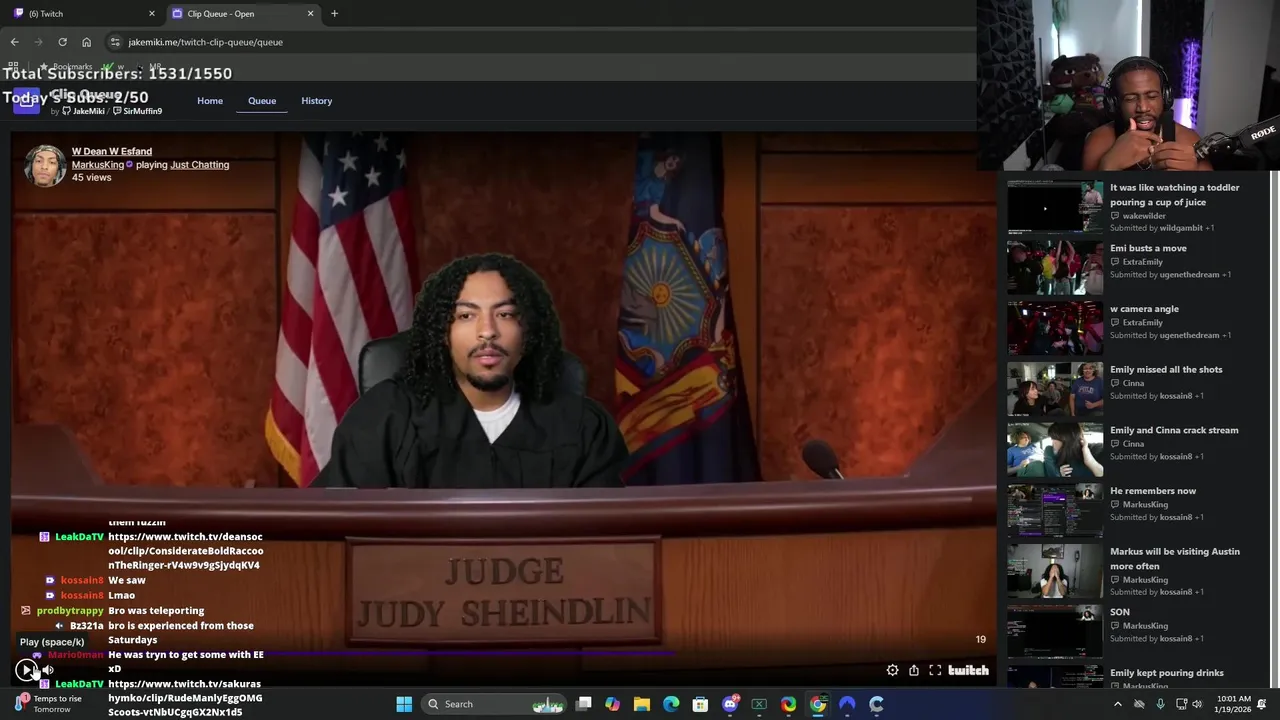
Task: Click the LeakDaTV deansocool clip link in chat
Action: coord(186,551)
